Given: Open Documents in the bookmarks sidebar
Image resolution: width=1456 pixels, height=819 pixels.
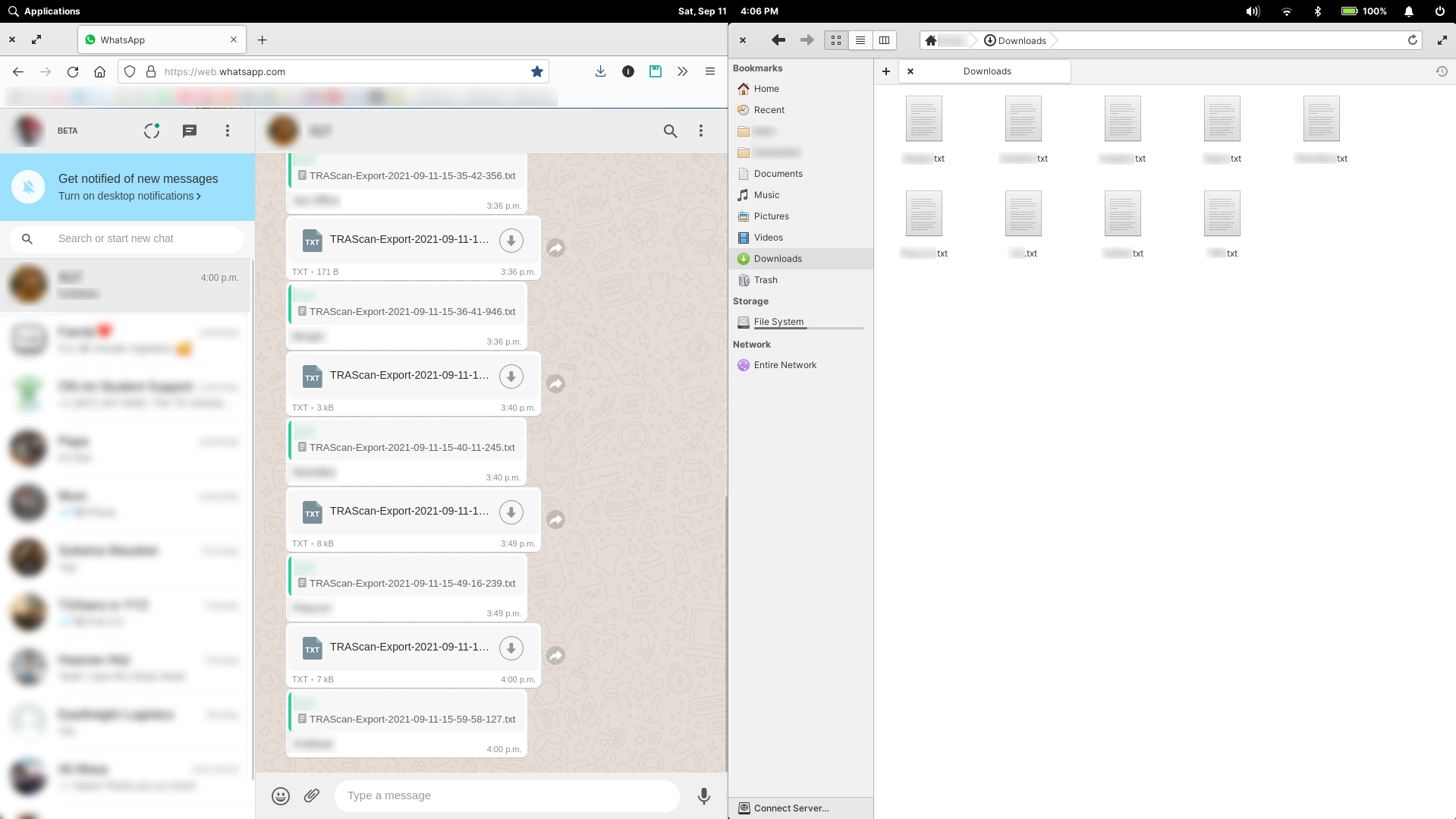Looking at the screenshot, I should 778,174.
